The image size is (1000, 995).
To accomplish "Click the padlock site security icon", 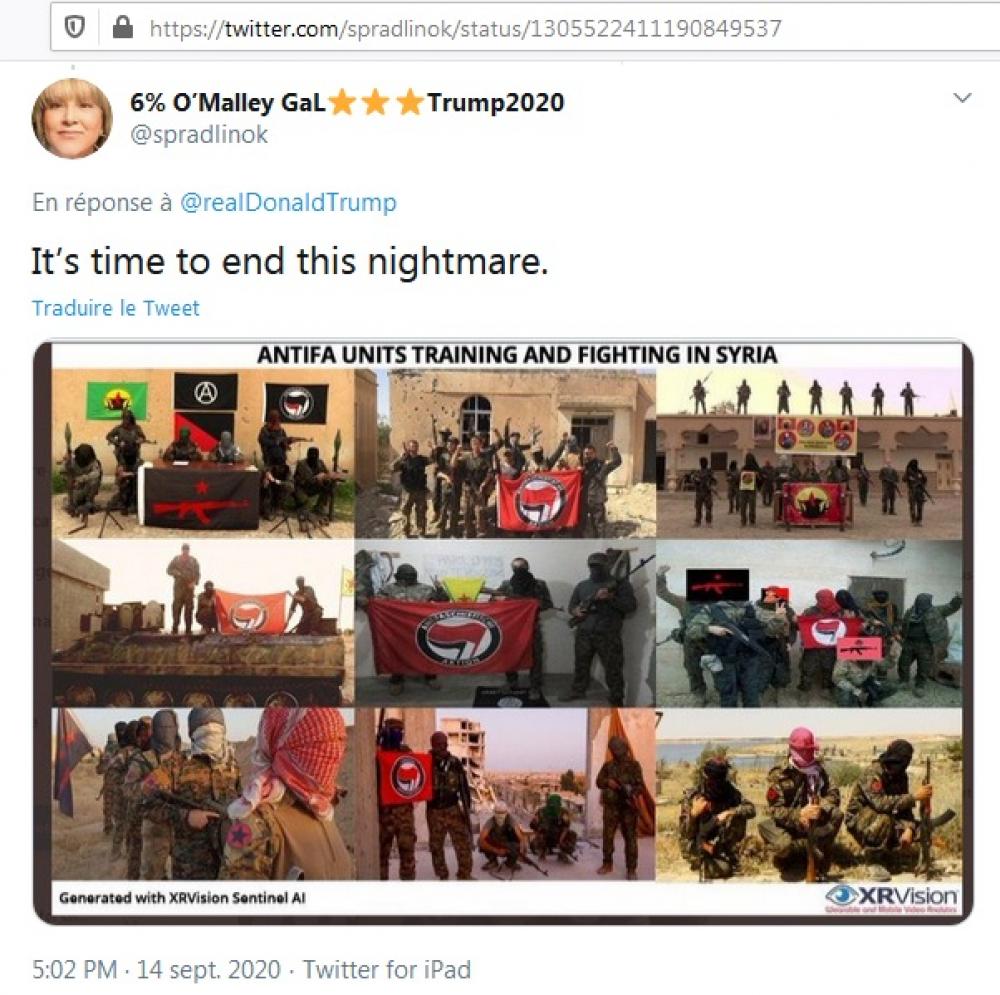I will (122, 27).
